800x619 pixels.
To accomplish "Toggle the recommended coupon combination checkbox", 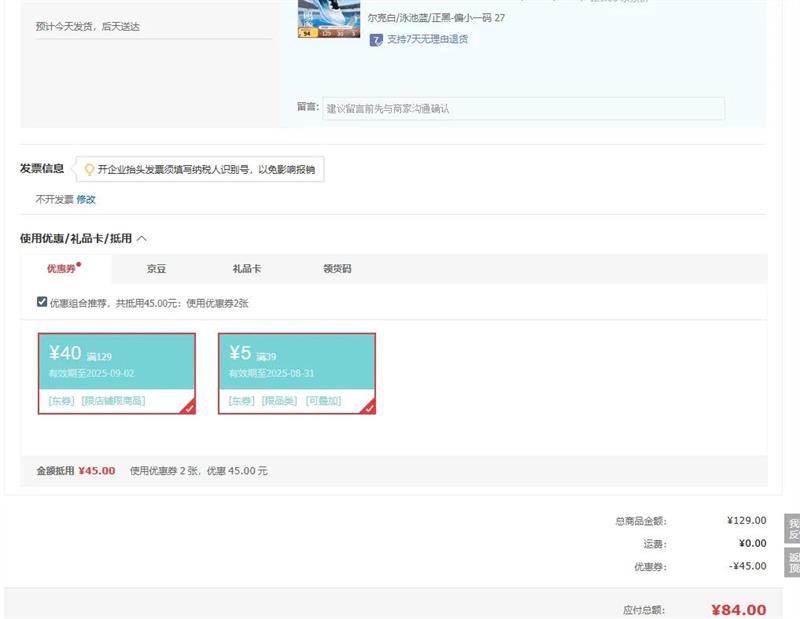I will [x=42, y=302].
